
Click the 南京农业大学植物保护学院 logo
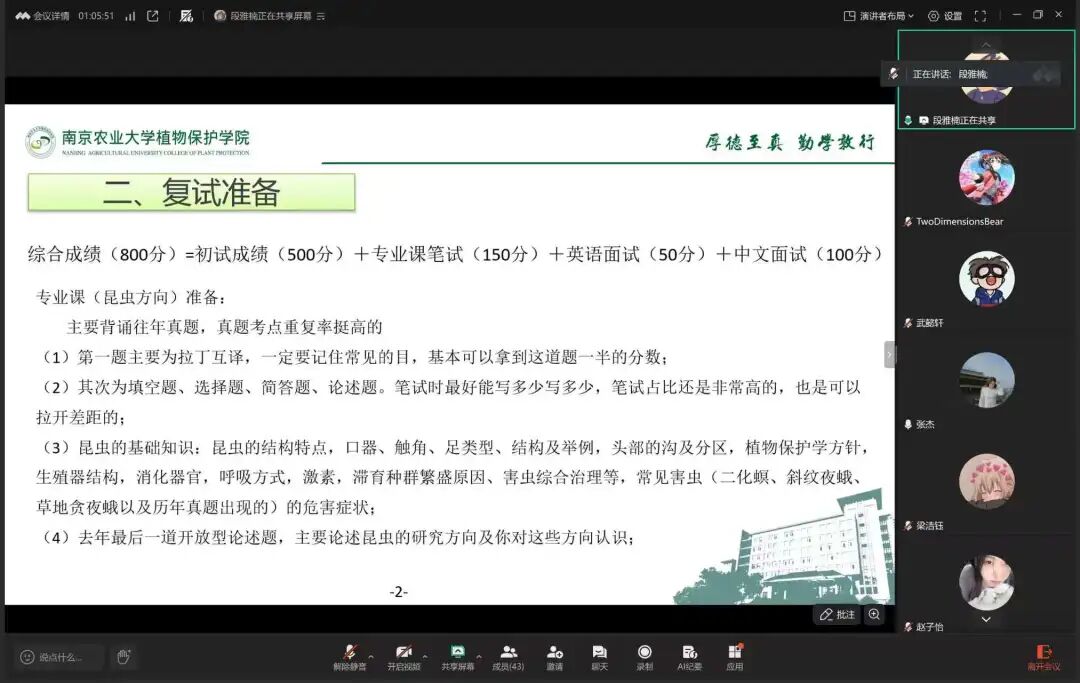138,143
